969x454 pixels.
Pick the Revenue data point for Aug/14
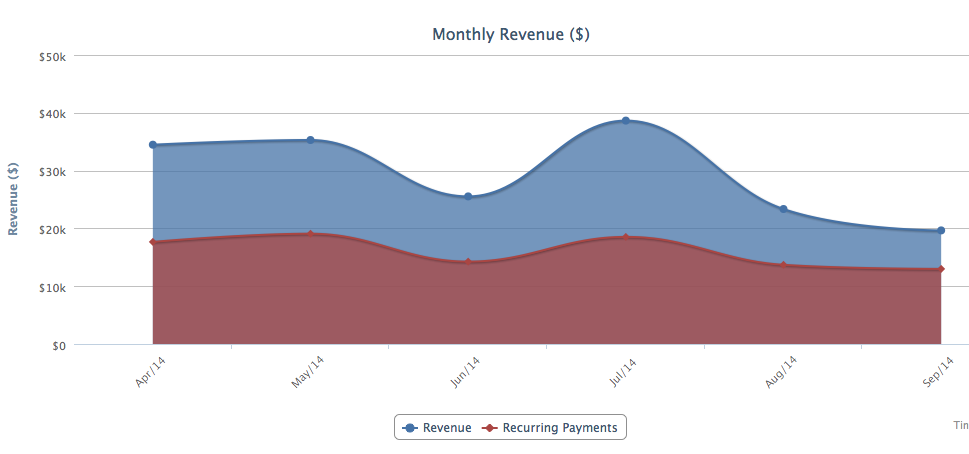point(783,209)
